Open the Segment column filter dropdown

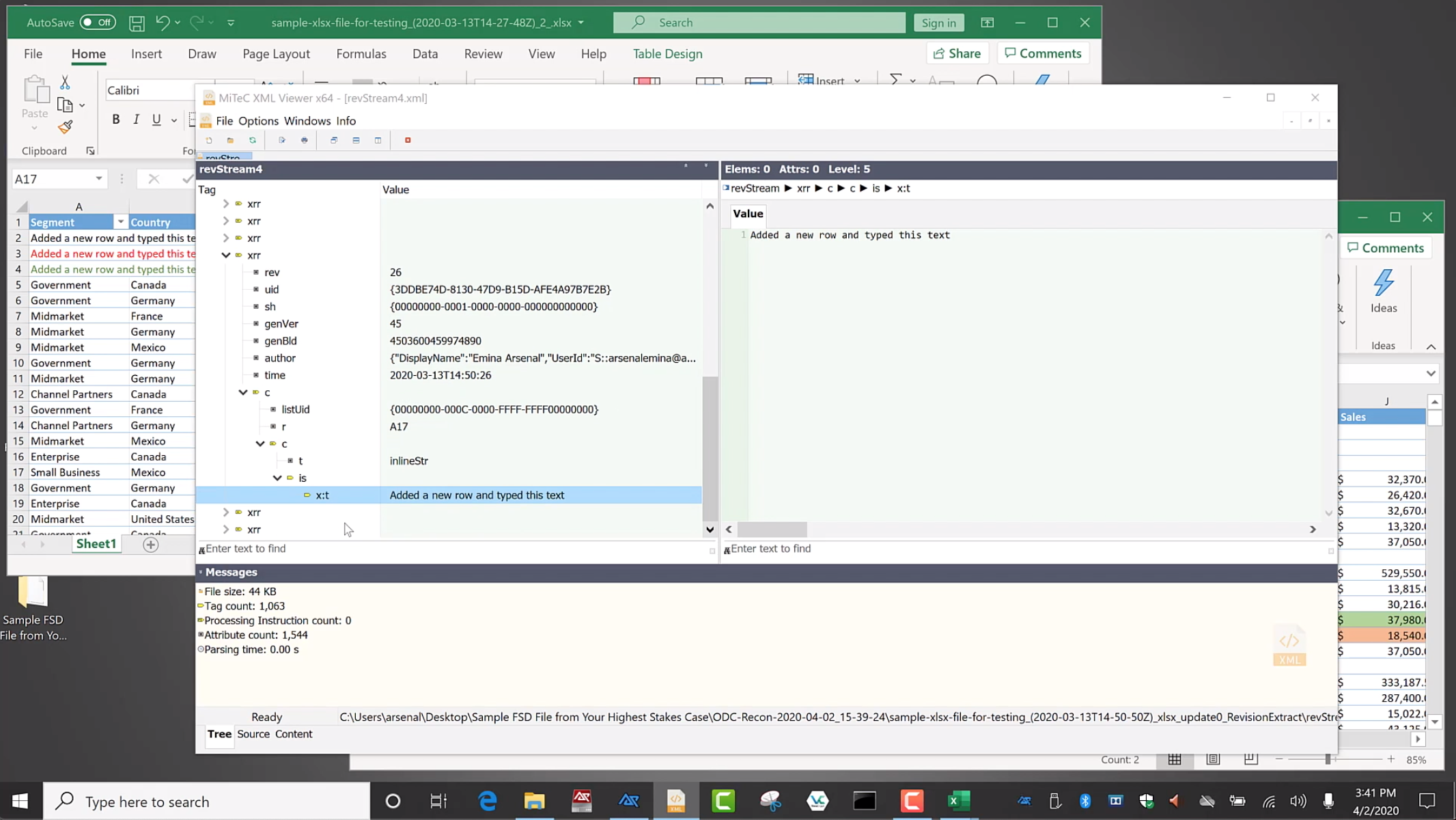(x=120, y=222)
